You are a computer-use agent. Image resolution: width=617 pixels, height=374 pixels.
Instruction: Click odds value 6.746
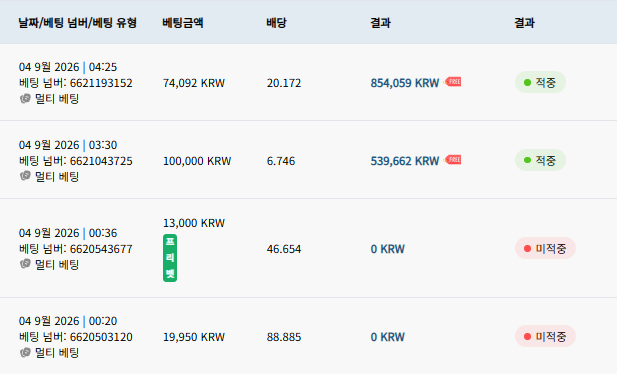281,161
